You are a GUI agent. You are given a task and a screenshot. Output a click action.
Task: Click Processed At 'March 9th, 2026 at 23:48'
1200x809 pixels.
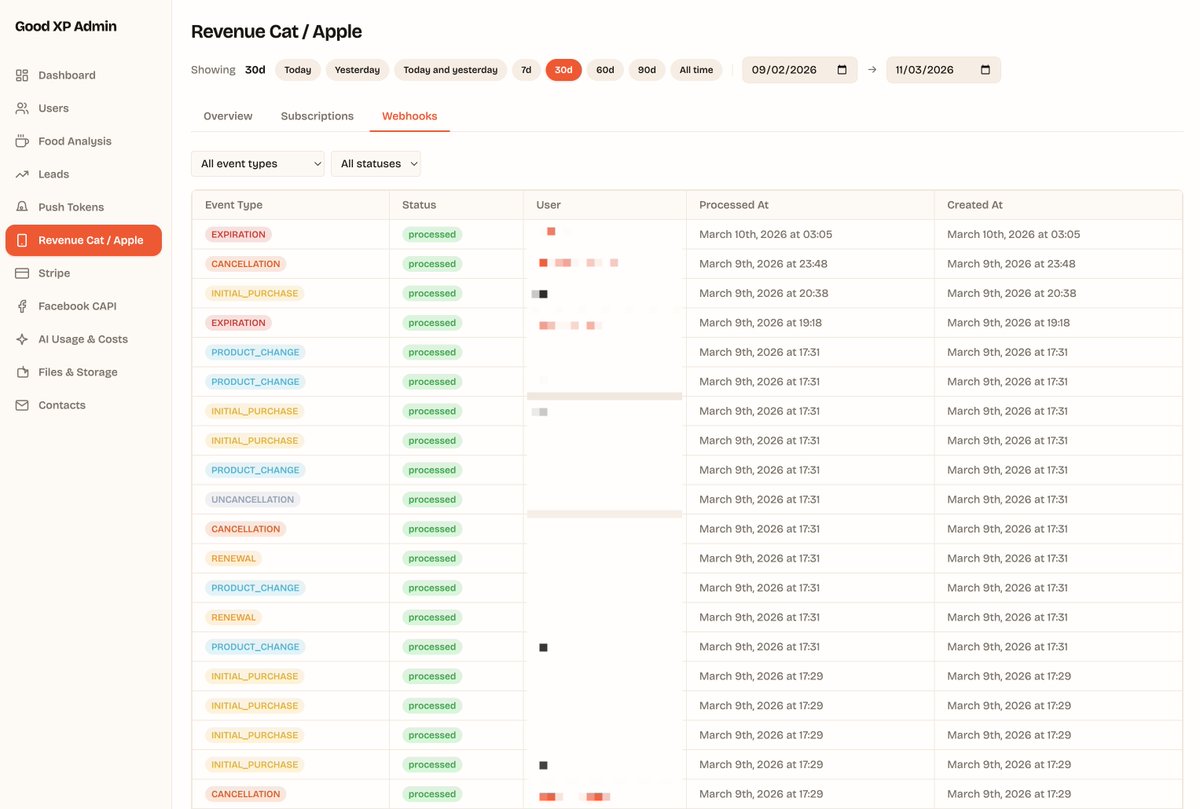(763, 264)
